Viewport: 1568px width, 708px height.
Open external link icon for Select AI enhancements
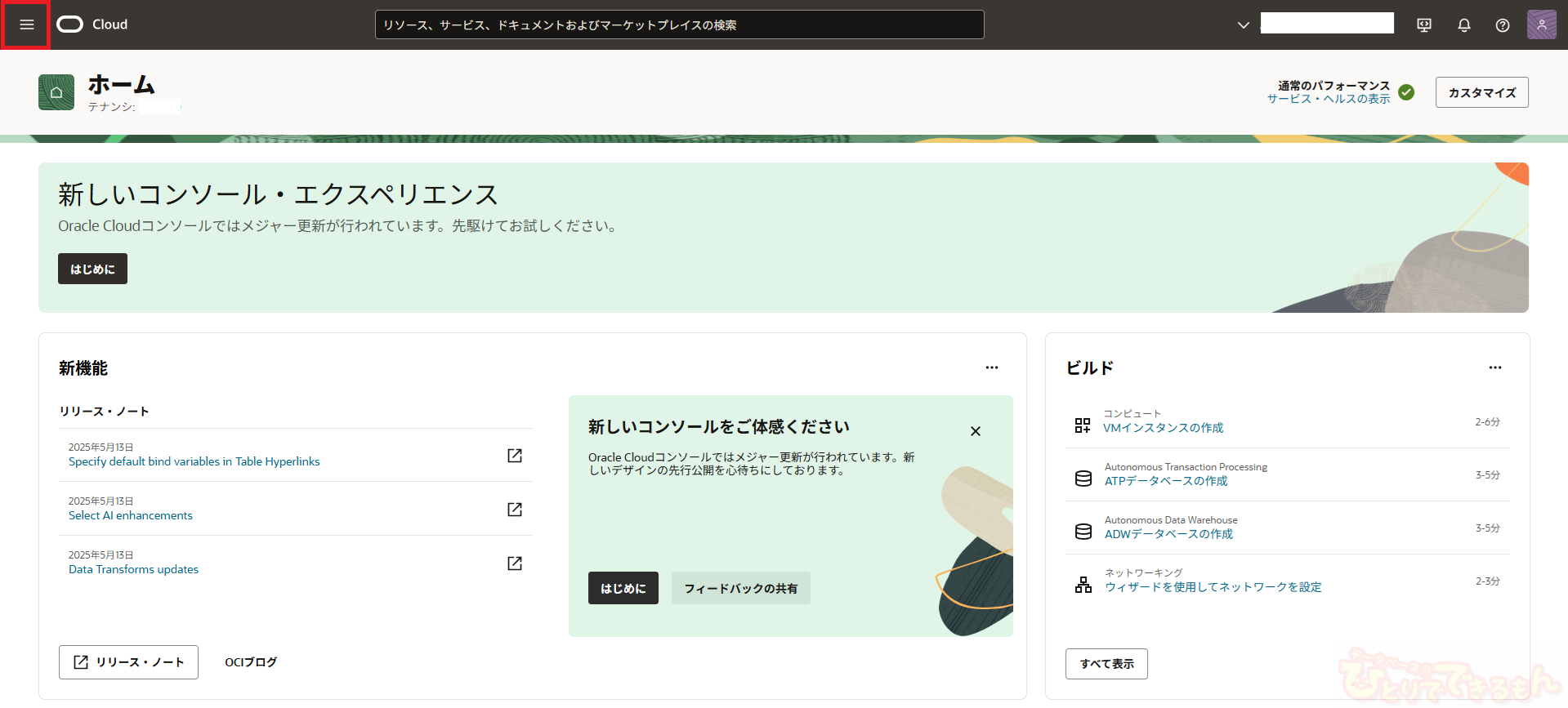[x=515, y=510]
